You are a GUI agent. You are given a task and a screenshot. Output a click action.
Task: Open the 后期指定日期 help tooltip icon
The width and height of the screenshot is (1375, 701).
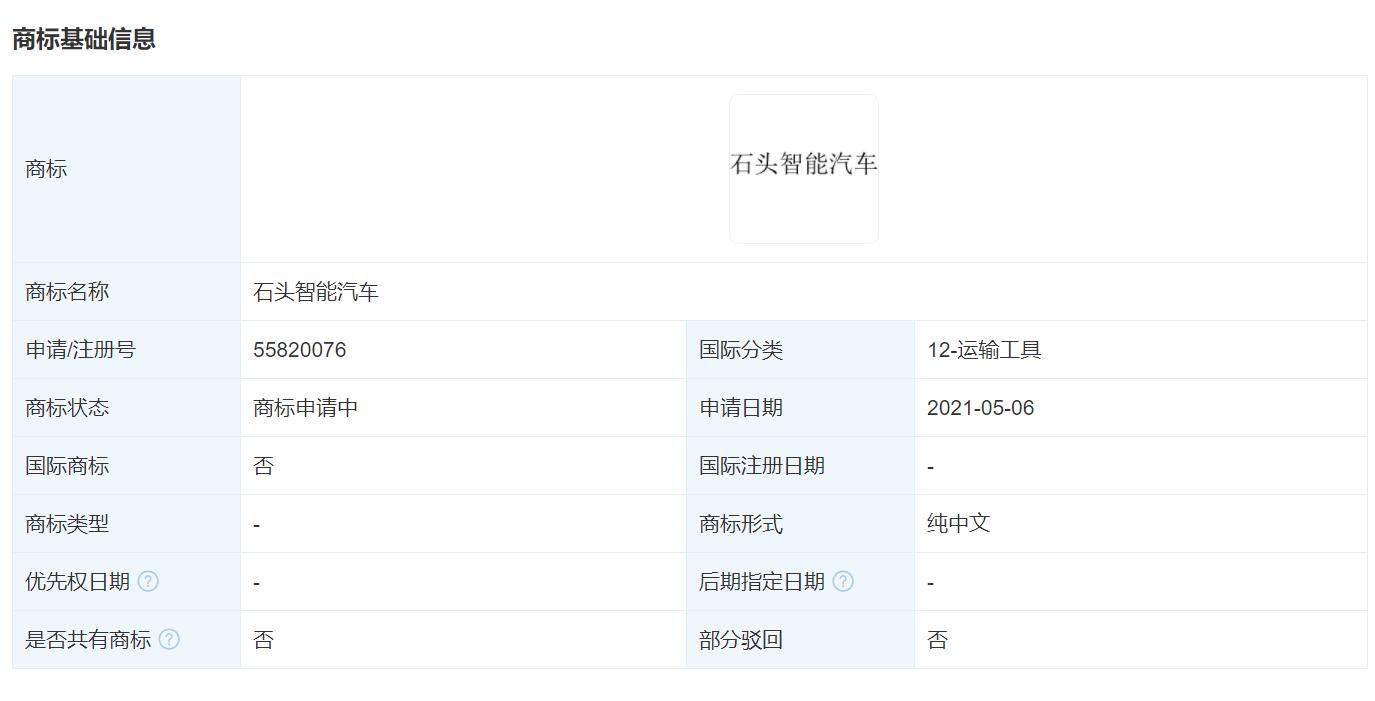point(842,581)
